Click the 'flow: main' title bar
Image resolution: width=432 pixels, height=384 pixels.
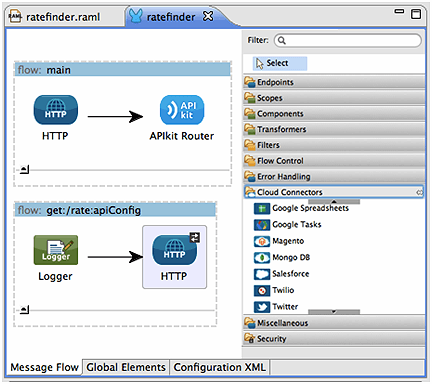(x=123, y=70)
